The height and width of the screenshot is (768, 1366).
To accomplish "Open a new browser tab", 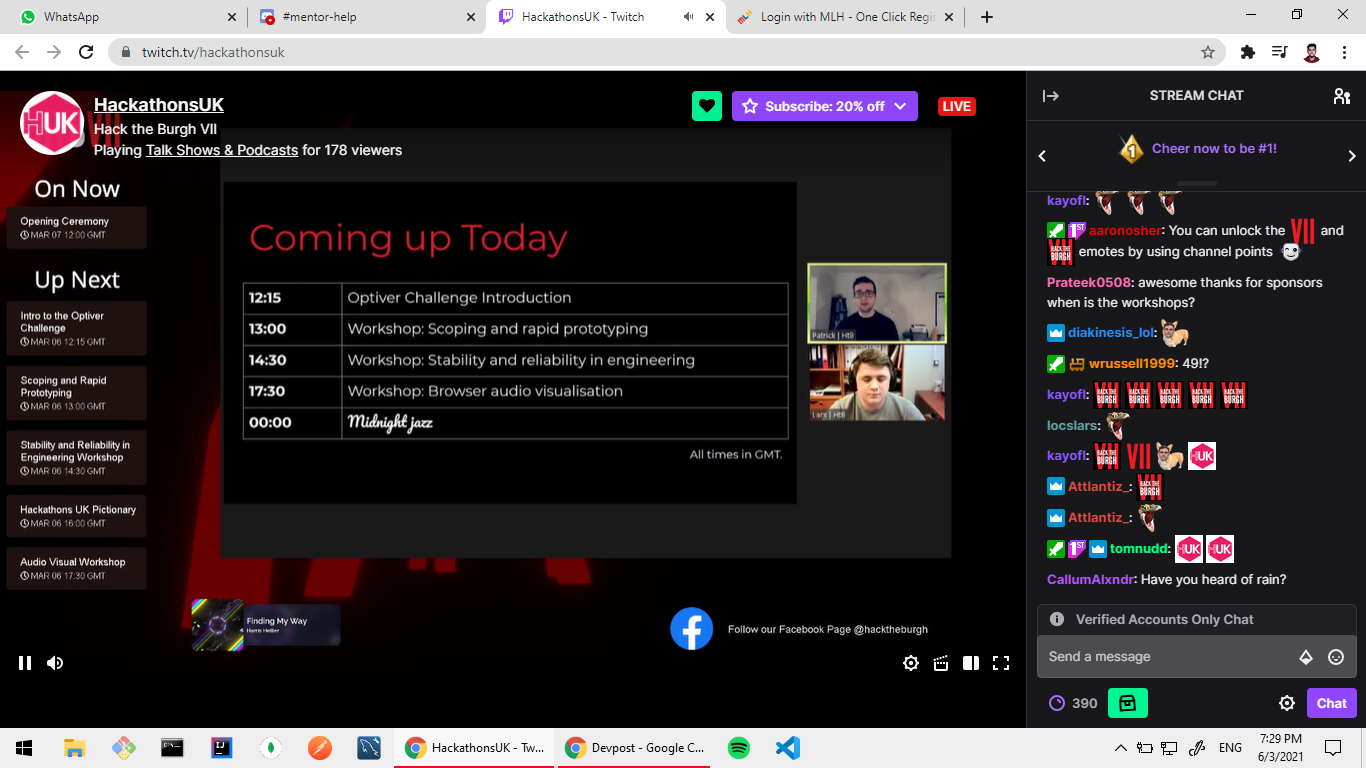I will (x=987, y=17).
